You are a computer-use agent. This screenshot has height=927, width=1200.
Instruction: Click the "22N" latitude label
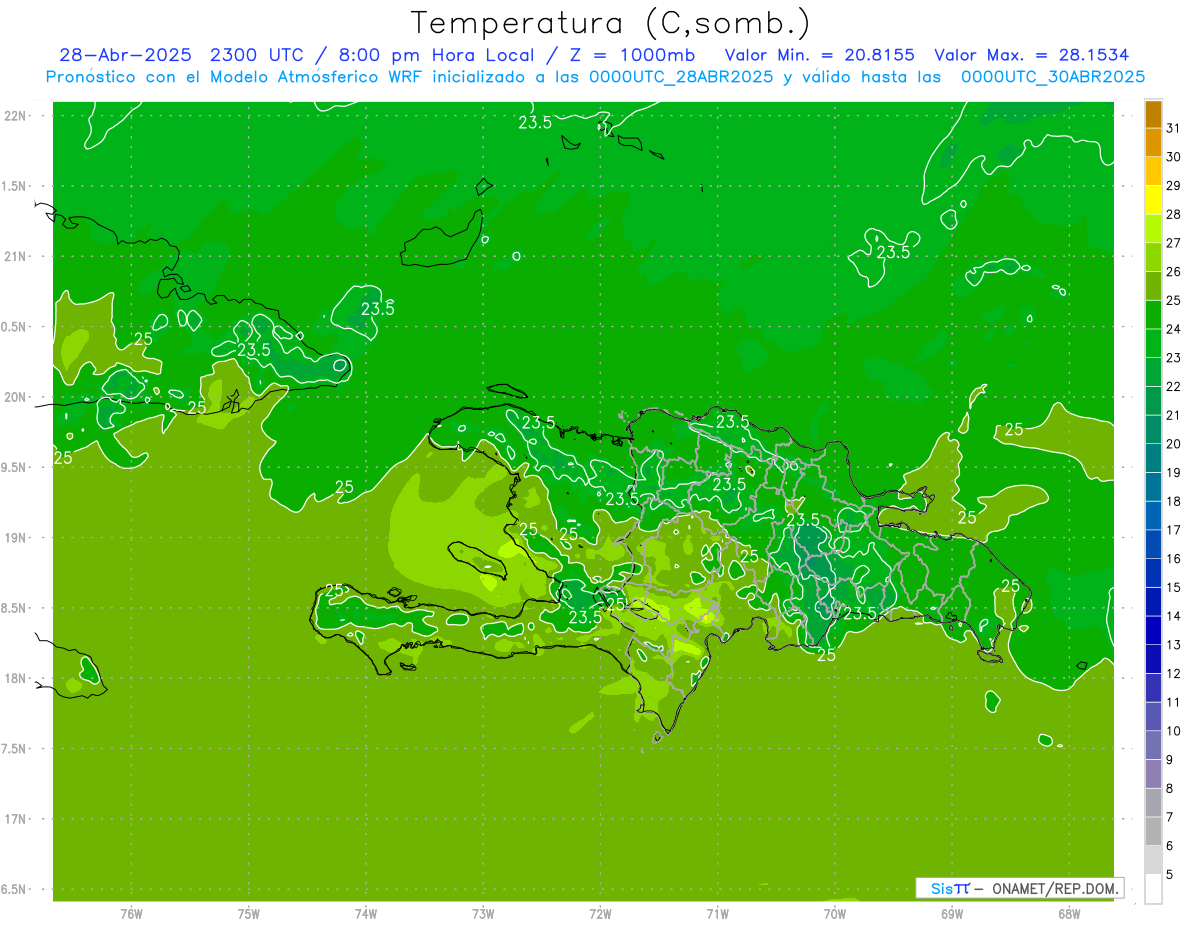coord(16,116)
